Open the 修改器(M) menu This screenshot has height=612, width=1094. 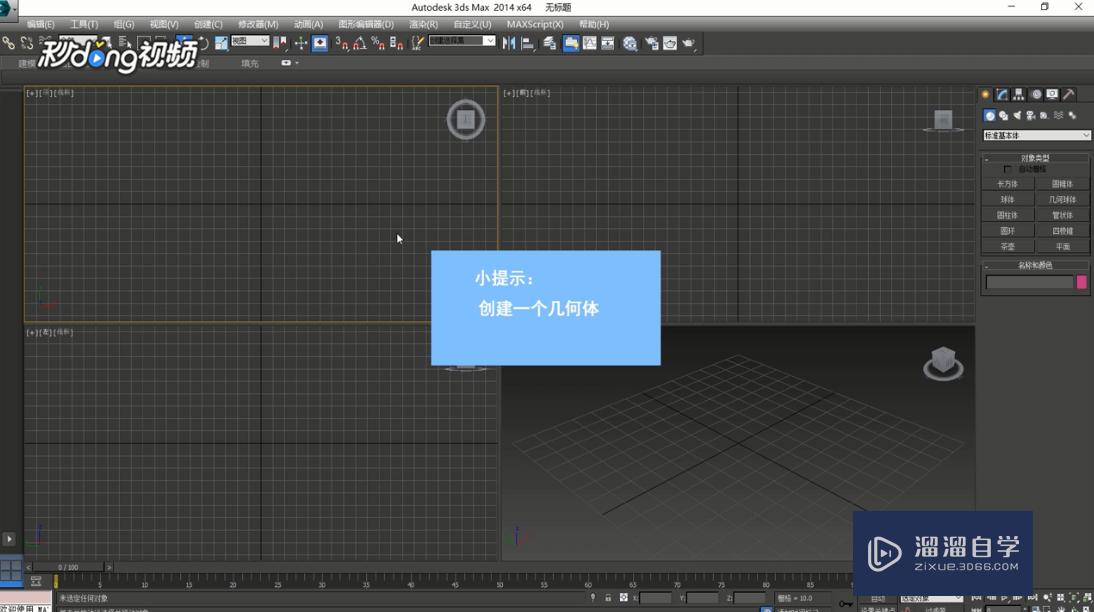pos(258,24)
